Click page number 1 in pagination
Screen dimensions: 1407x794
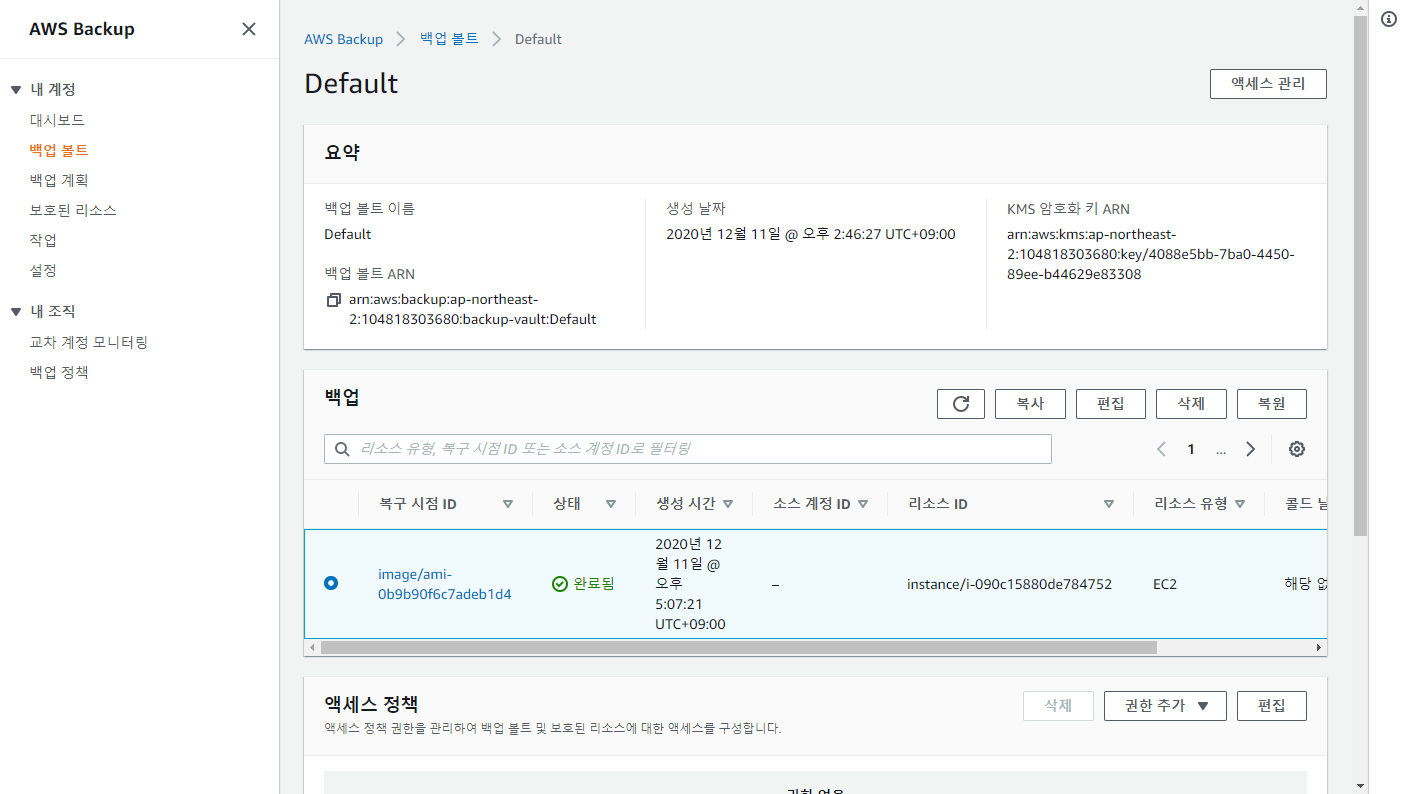pos(1191,449)
